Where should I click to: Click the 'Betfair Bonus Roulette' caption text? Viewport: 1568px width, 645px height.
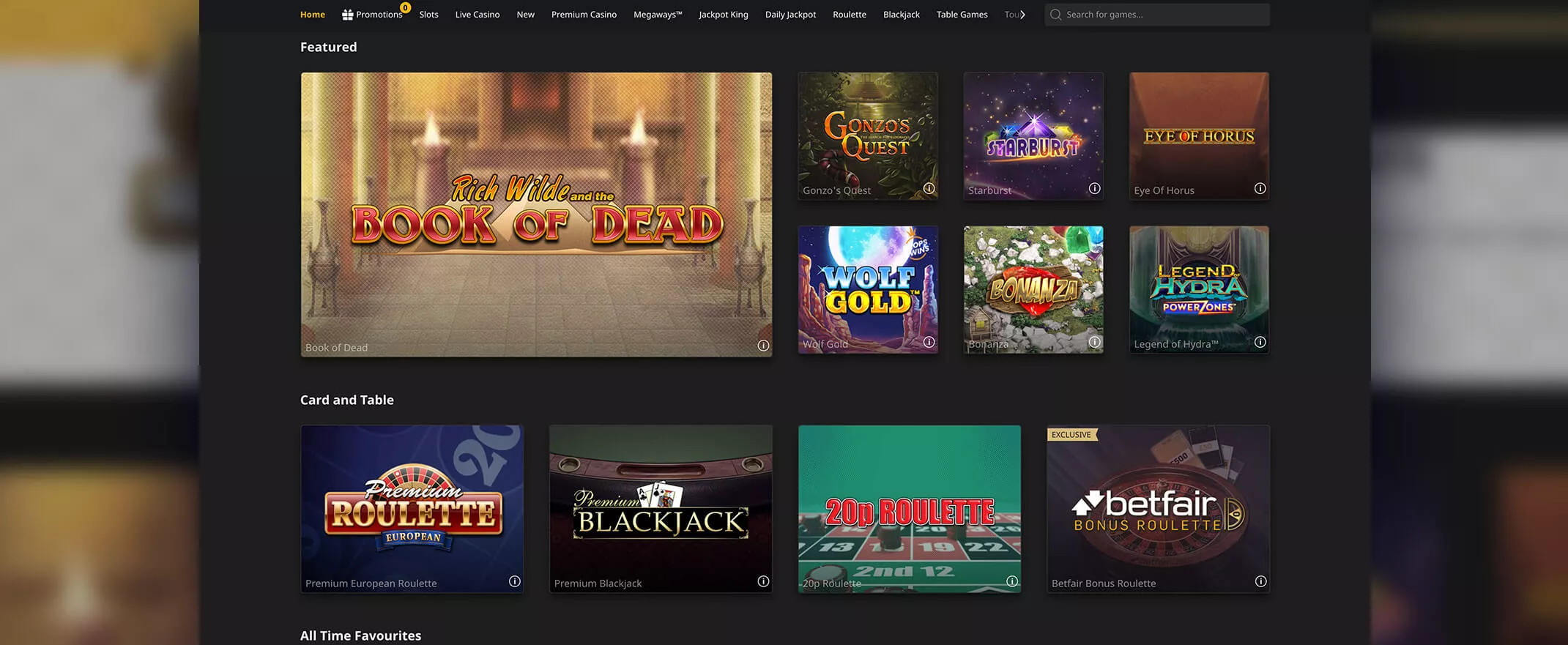pyautogui.click(x=1104, y=584)
